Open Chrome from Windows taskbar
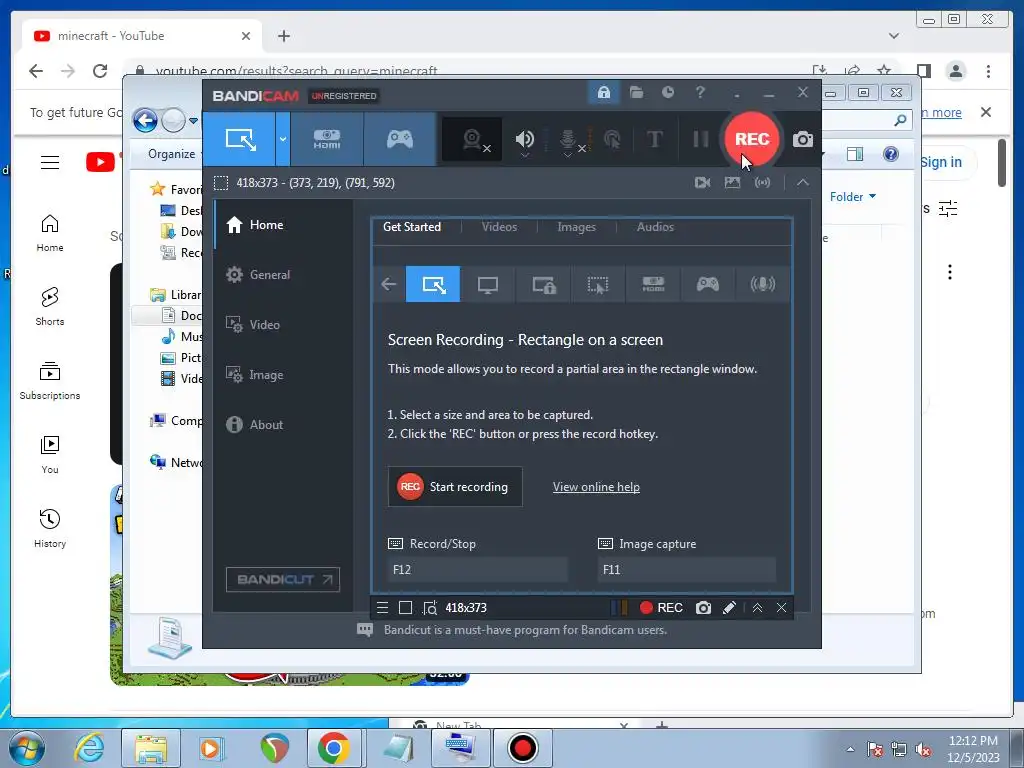1024x768 pixels. pyautogui.click(x=334, y=748)
